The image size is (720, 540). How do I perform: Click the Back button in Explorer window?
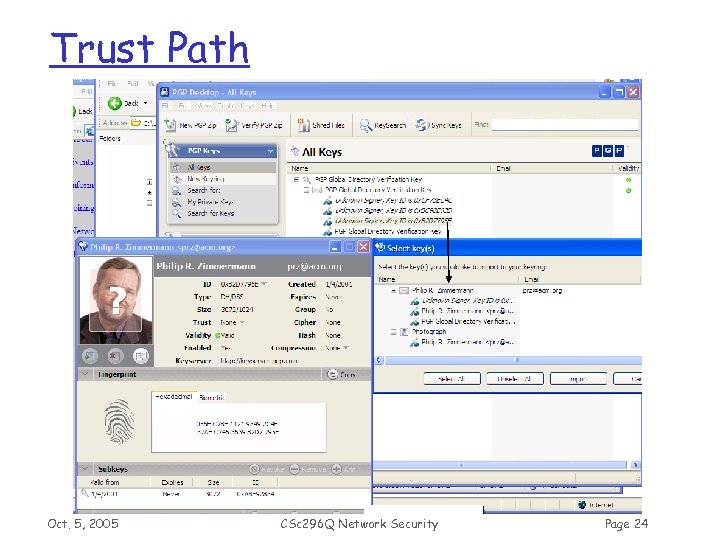pyautogui.click(x=124, y=103)
